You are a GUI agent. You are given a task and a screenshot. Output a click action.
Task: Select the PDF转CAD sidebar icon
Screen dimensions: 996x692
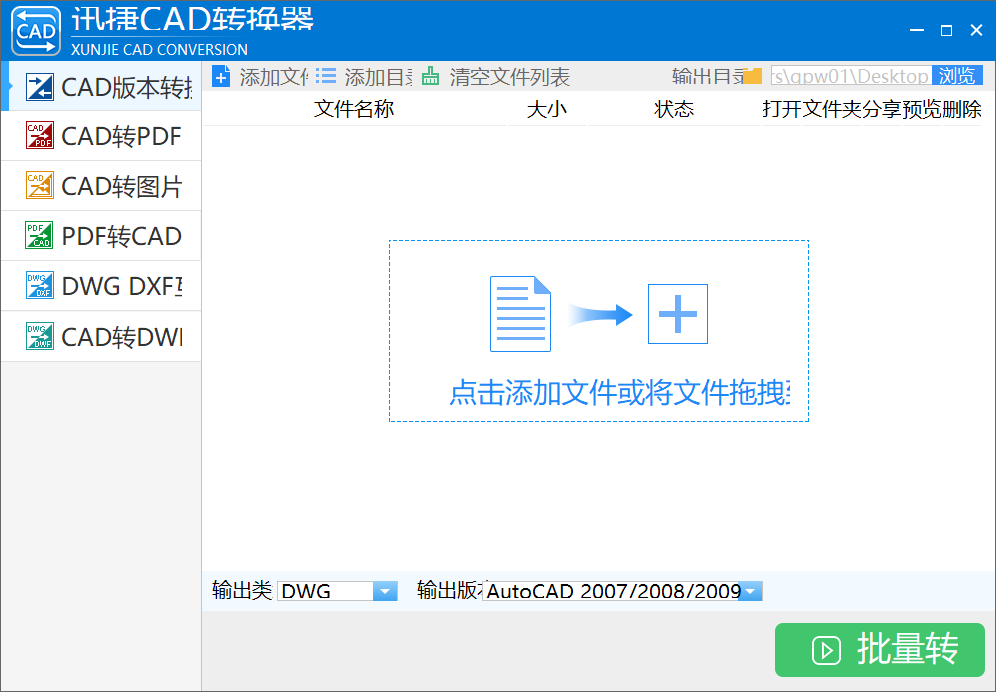[39, 235]
